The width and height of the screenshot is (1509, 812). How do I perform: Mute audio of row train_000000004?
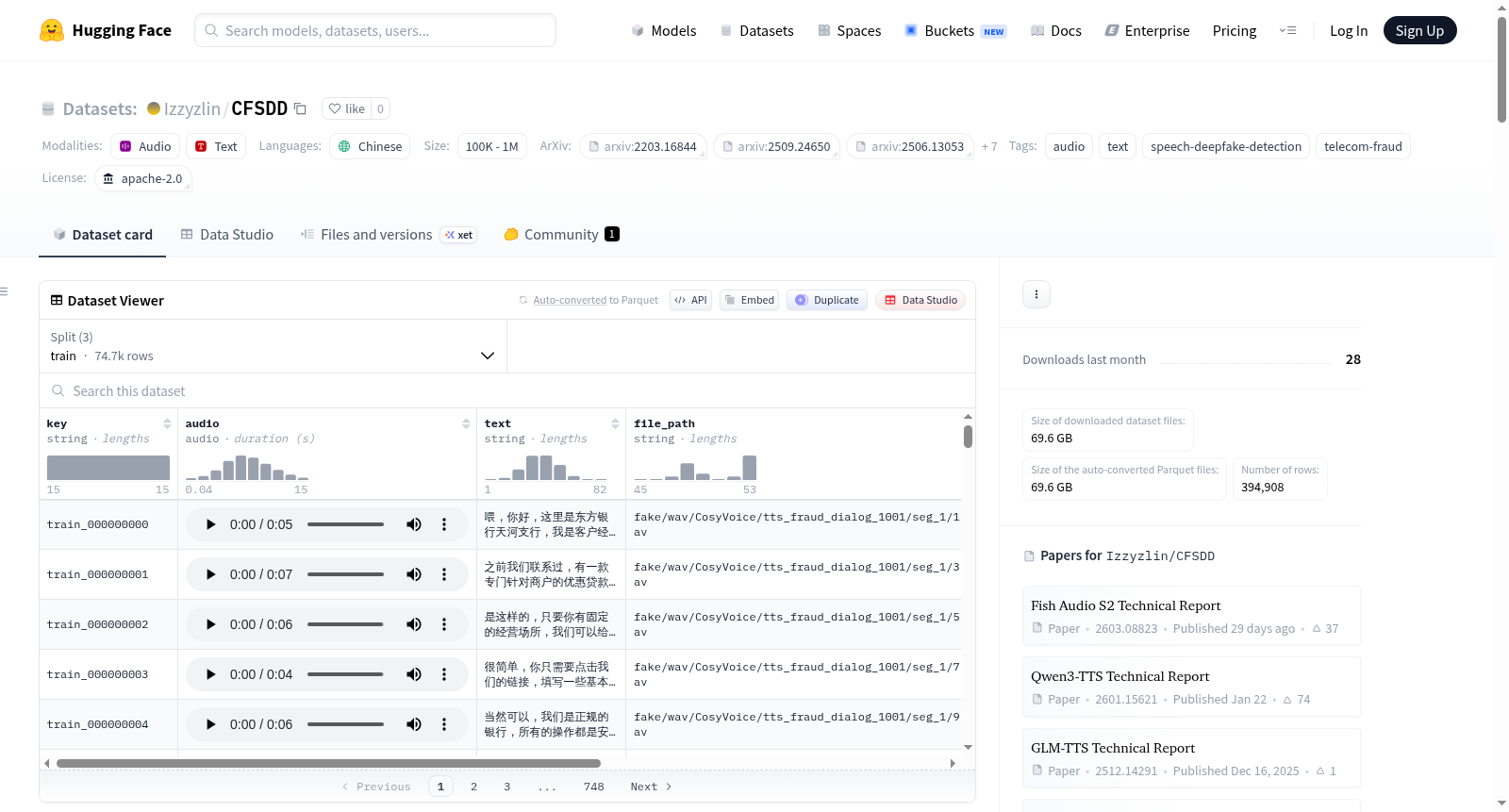pos(414,724)
